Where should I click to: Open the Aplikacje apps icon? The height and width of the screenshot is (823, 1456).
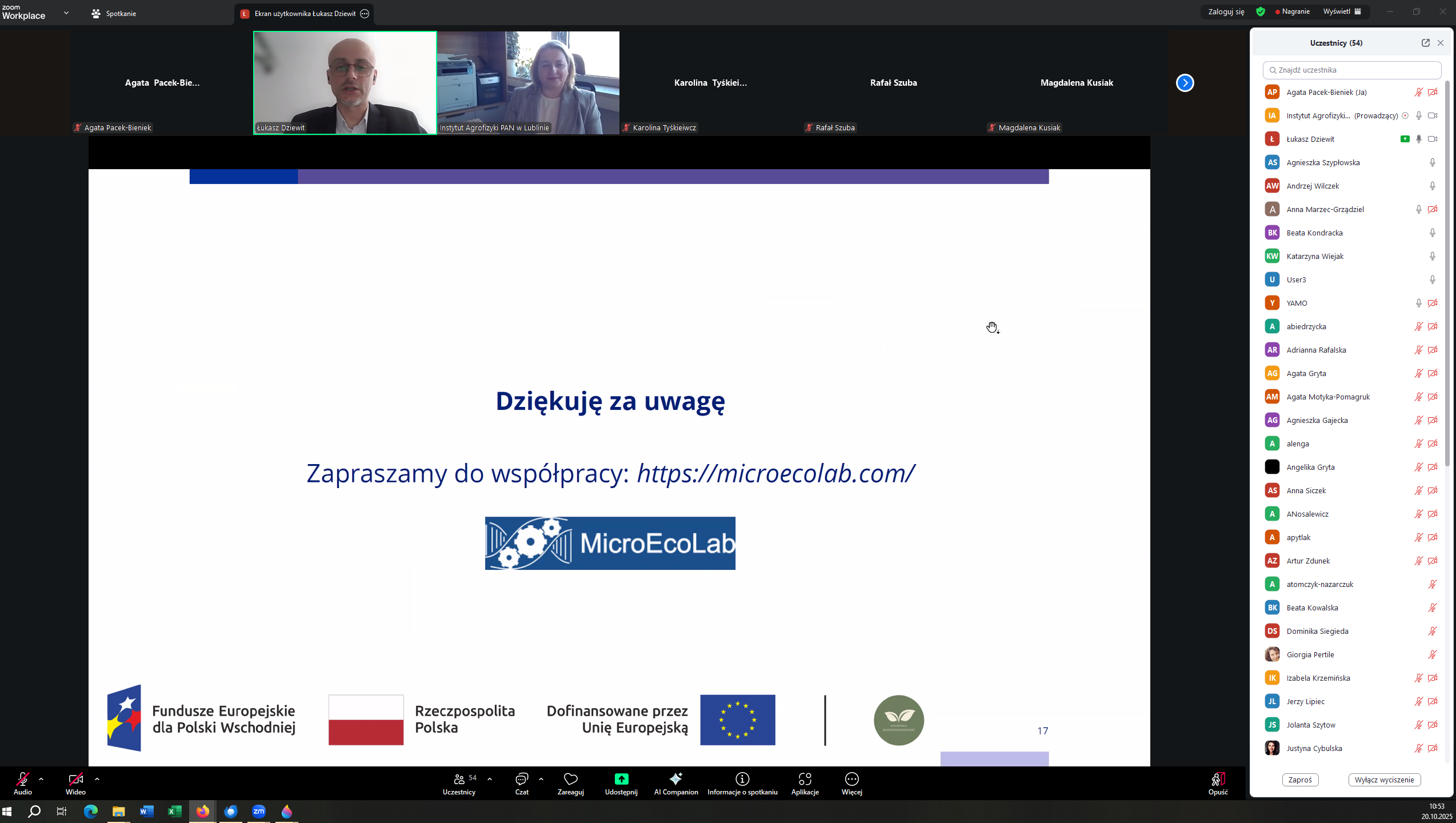click(805, 779)
